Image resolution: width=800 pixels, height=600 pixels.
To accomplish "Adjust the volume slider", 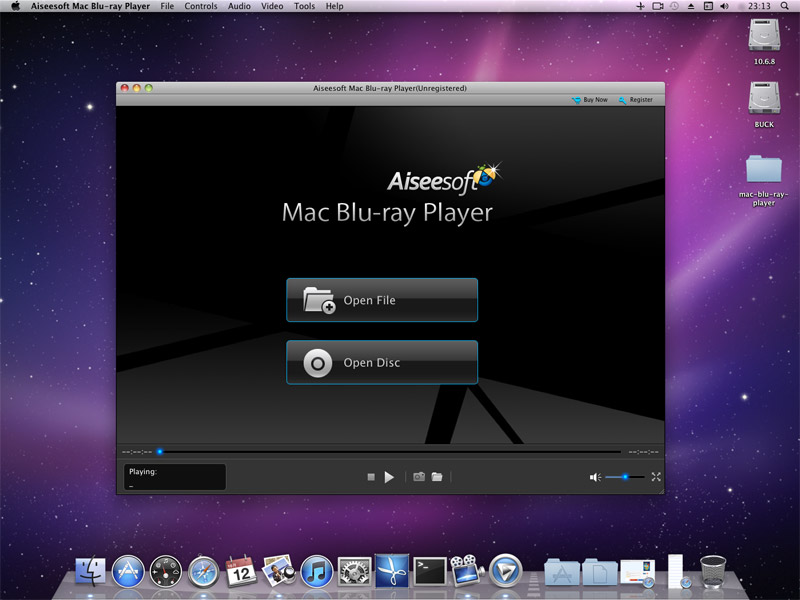I will point(625,477).
